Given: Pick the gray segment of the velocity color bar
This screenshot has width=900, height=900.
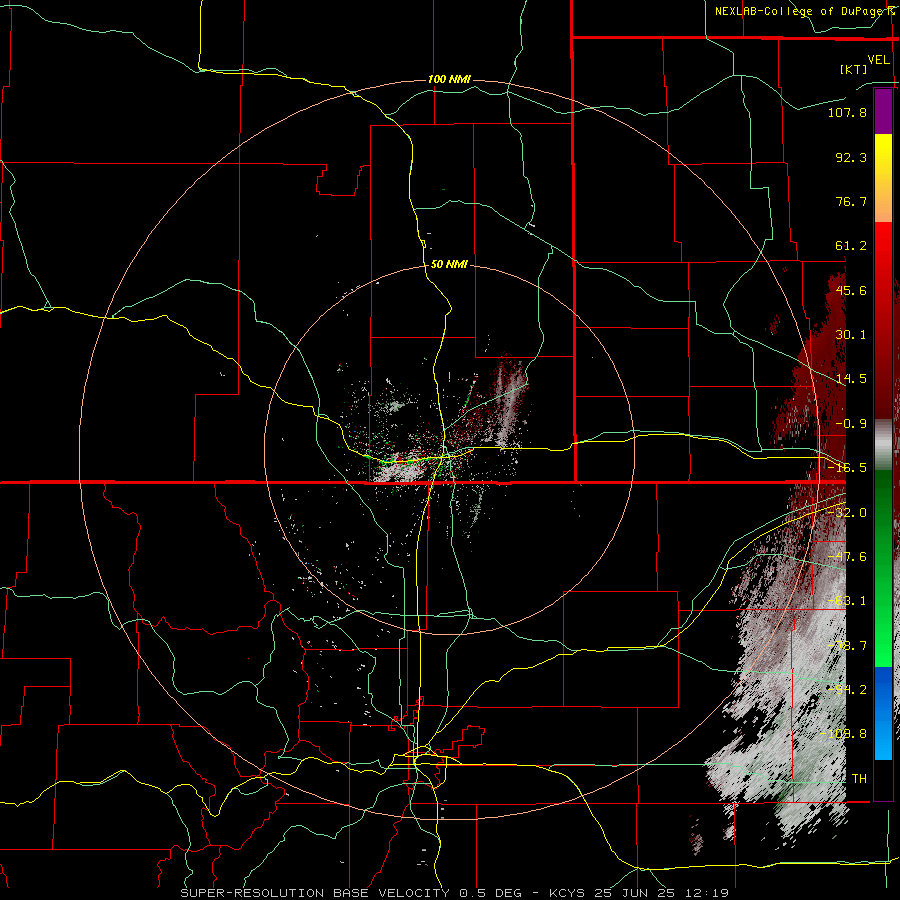Looking at the screenshot, I should pyautogui.click(x=883, y=445).
